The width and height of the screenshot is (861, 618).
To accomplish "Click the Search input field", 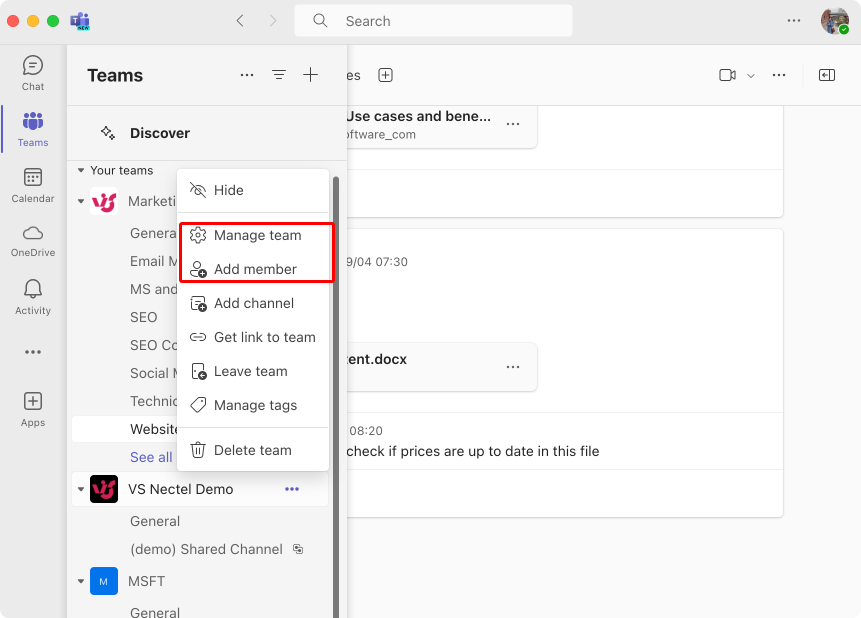I will coord(433,21).
